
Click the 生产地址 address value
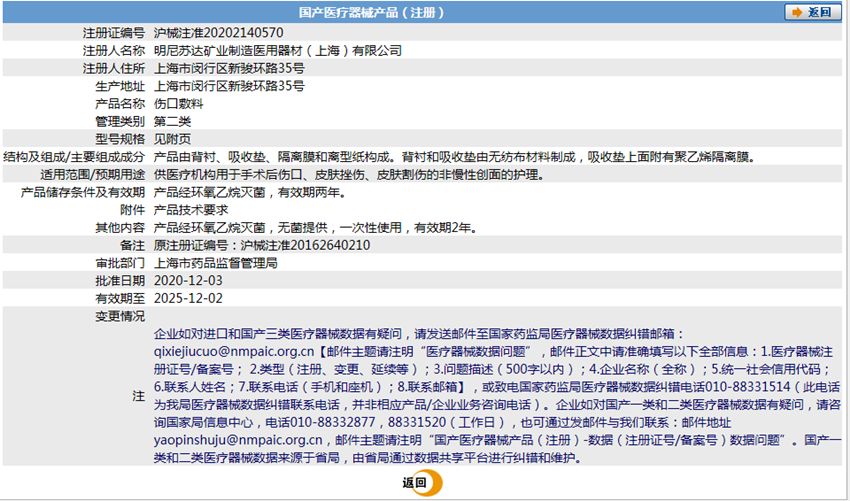pos(229,86)
